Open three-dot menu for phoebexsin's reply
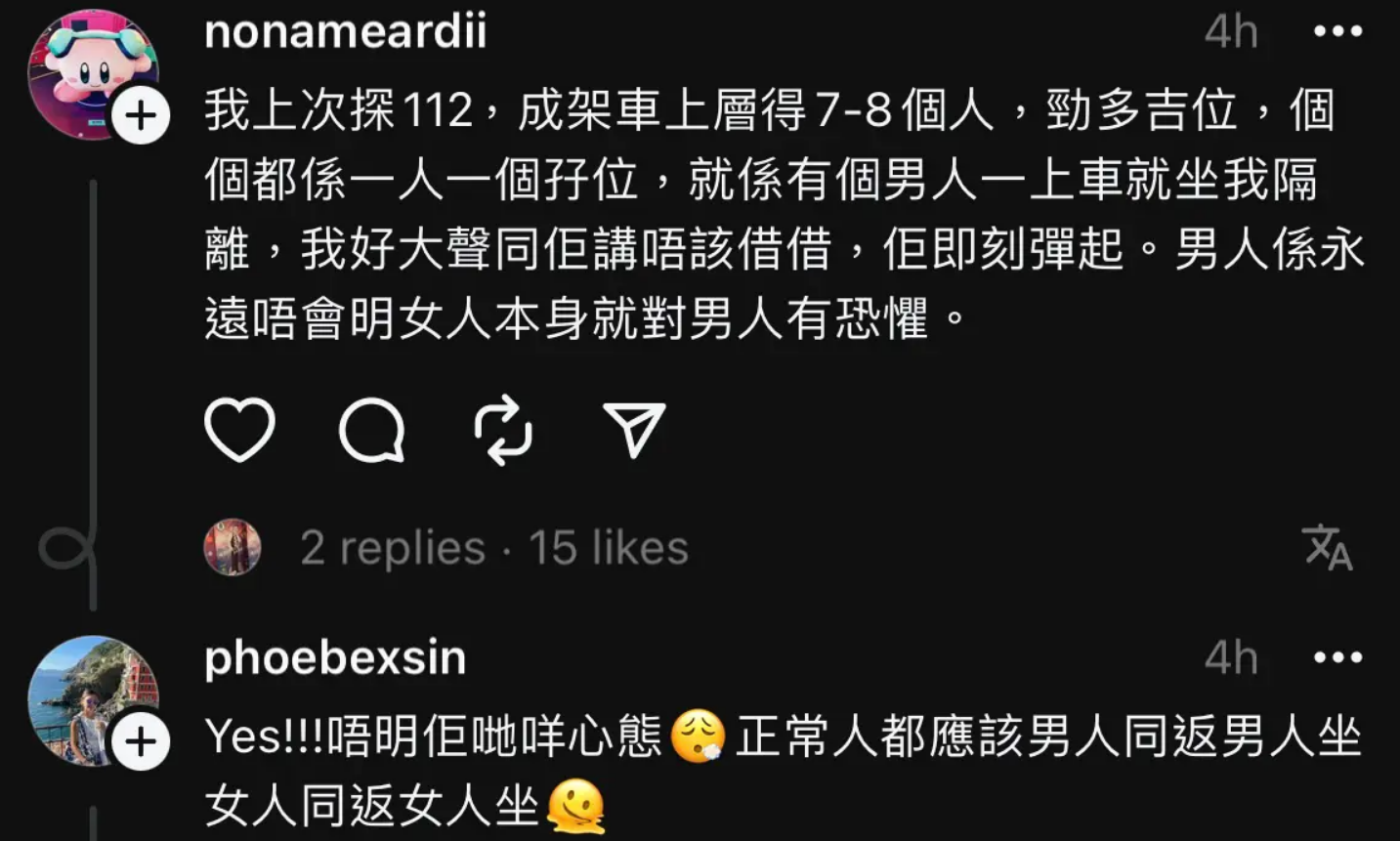This screenshot has width=1400, height=841. [1337, 657]
